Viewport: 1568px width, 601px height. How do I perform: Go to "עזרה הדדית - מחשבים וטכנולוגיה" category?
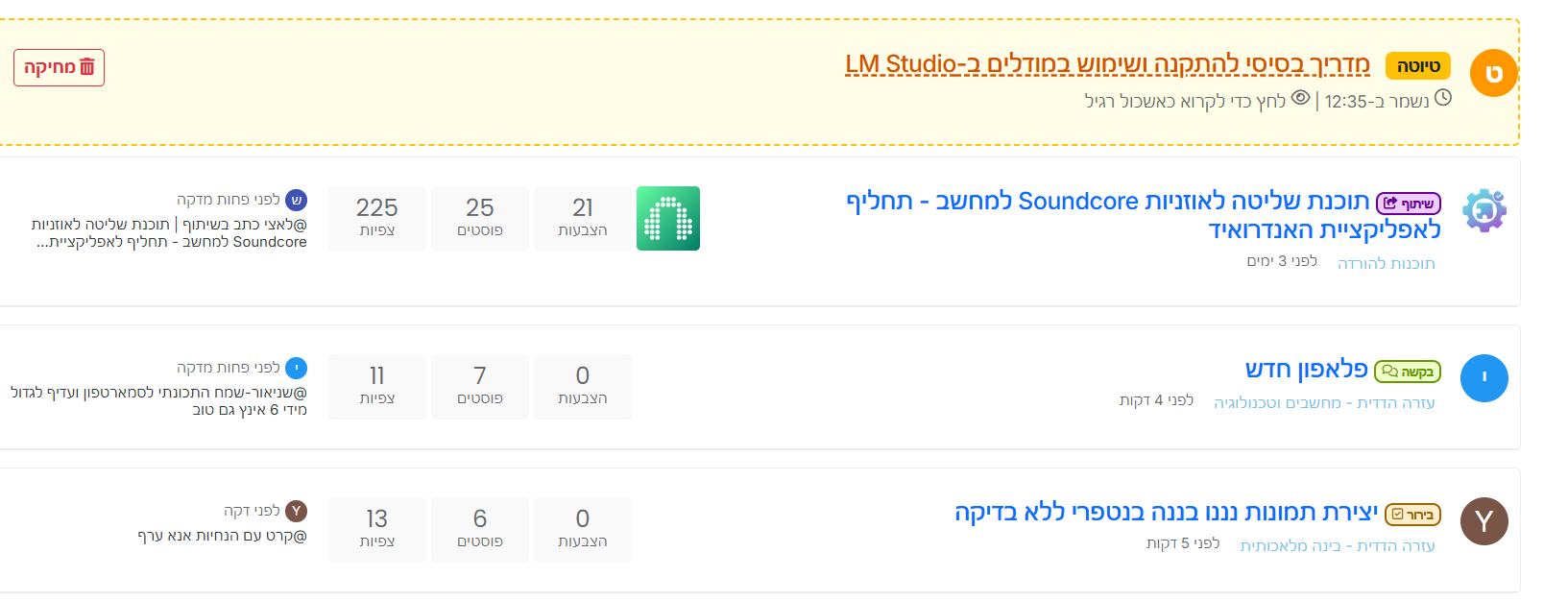[x=1324, y=403]
